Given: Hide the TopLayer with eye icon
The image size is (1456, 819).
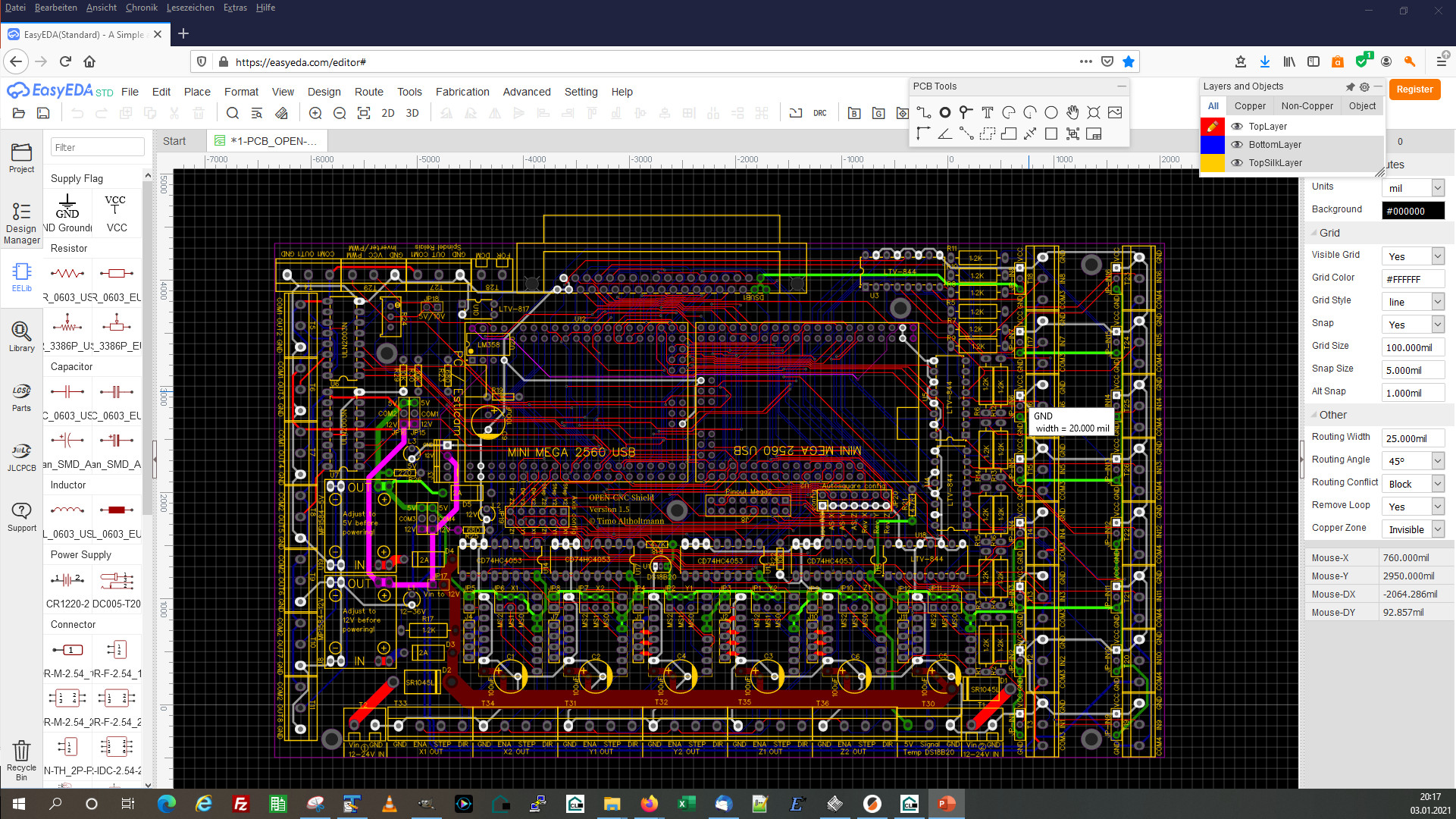Looking at the screenshot, I should pyautogui.click(x=1237, y=127).
